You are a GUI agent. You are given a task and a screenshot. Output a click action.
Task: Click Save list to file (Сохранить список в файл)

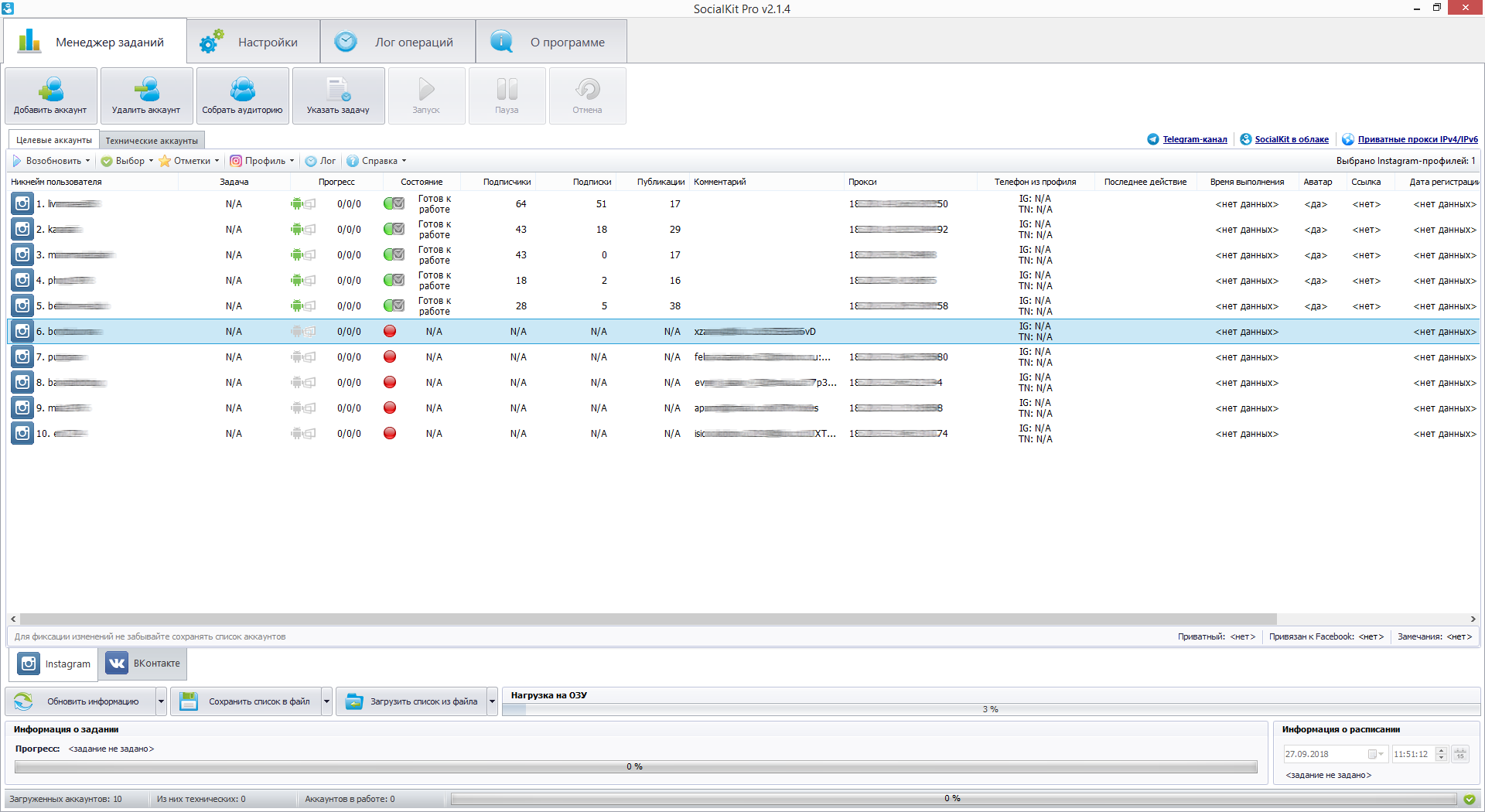pyautogui.click(x=246, y=701)
